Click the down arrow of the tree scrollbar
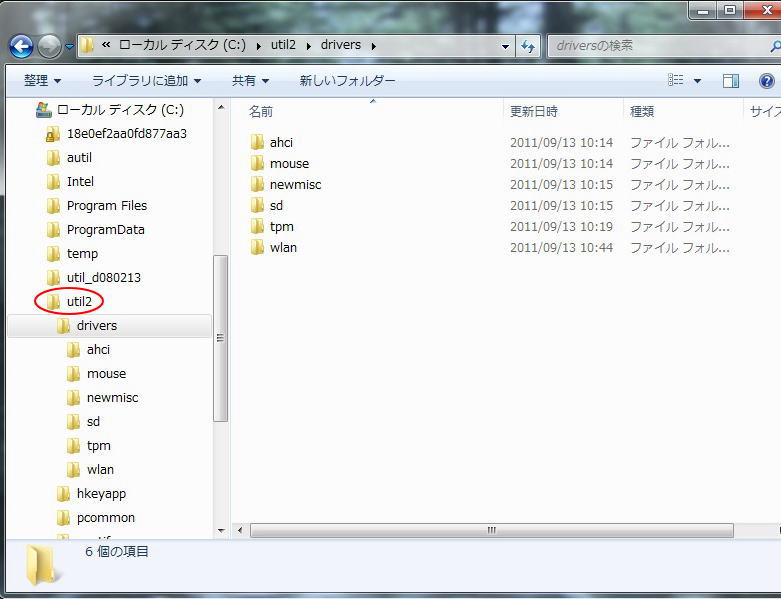Image resolution: width=781 pixels, height=599 pixels. coord(221,531)
